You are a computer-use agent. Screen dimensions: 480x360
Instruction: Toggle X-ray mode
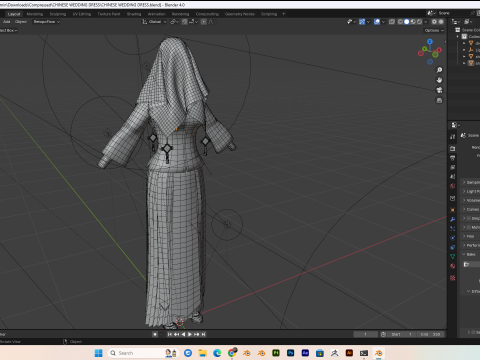392,22
